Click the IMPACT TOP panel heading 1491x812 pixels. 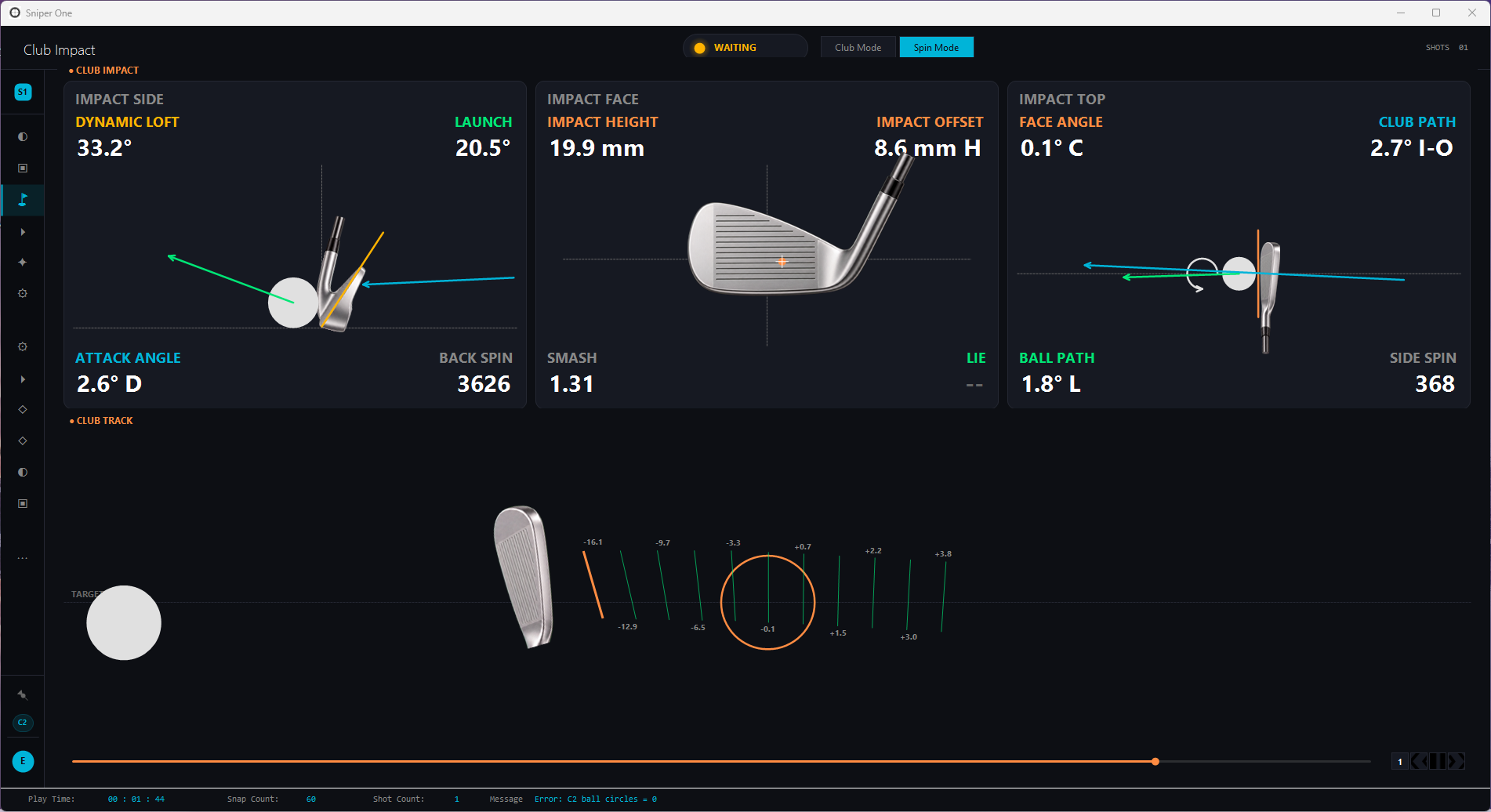[1062, 100]
